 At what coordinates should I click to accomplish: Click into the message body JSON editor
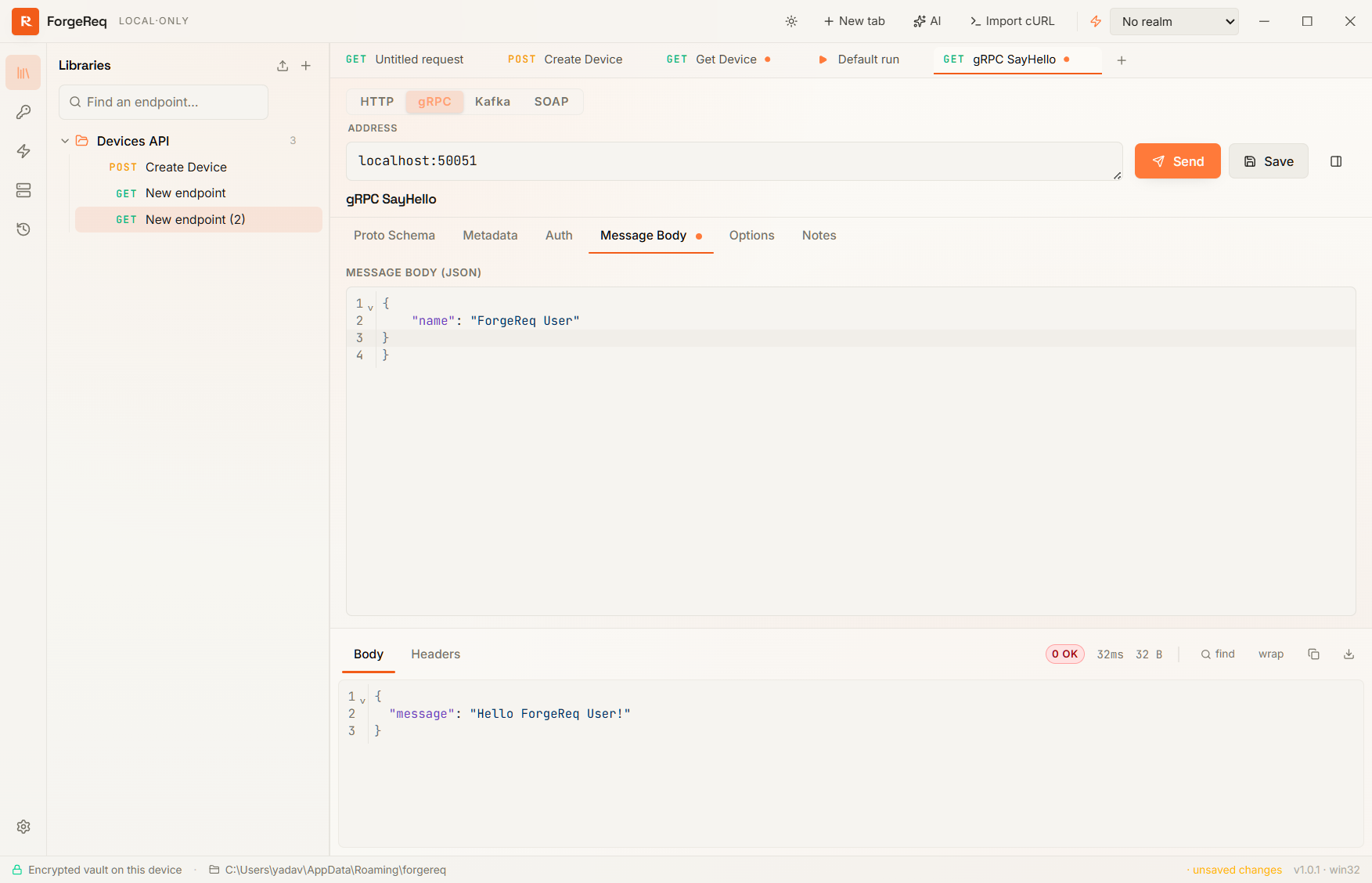coord(851,451)
